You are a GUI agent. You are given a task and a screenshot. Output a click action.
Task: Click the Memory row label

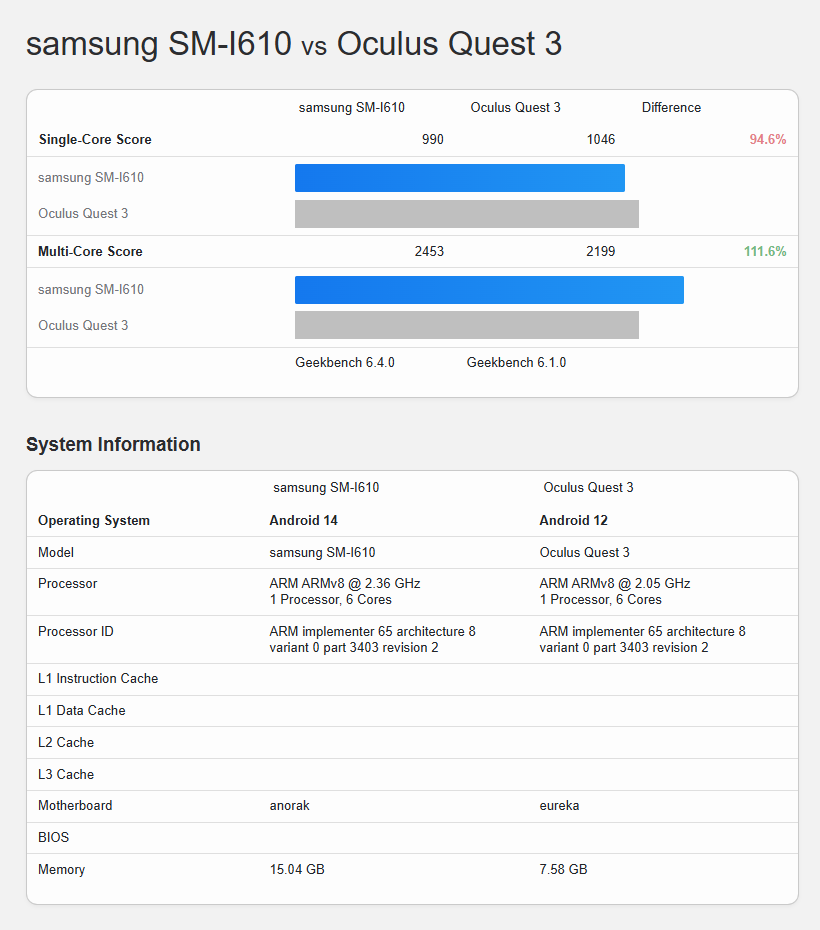(x=62, y=870)
